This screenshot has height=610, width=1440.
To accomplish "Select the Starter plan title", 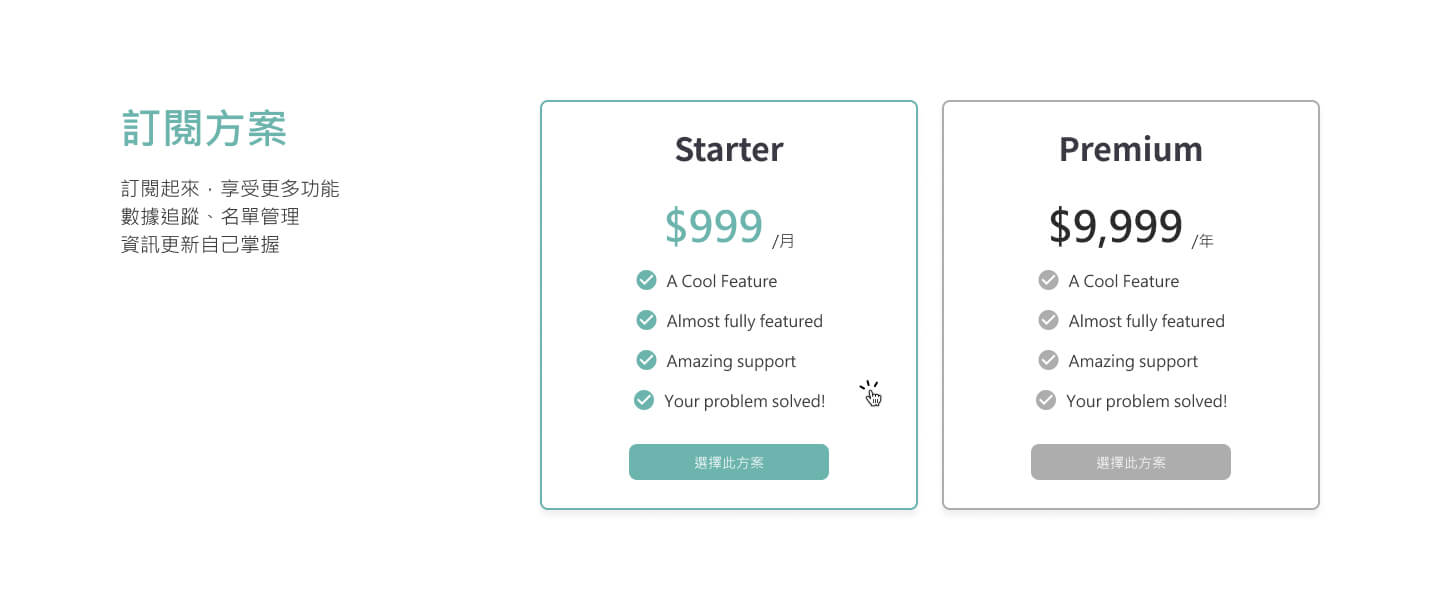I will [729, 149].
